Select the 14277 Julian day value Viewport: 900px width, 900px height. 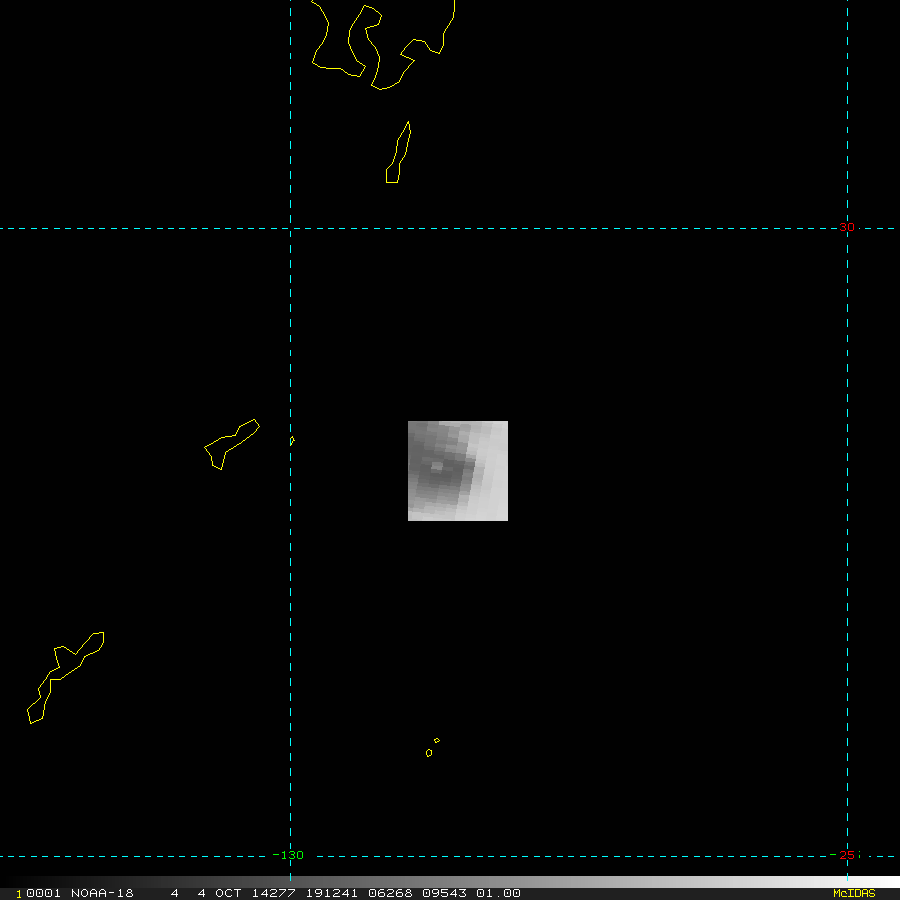tap(274, 893)
